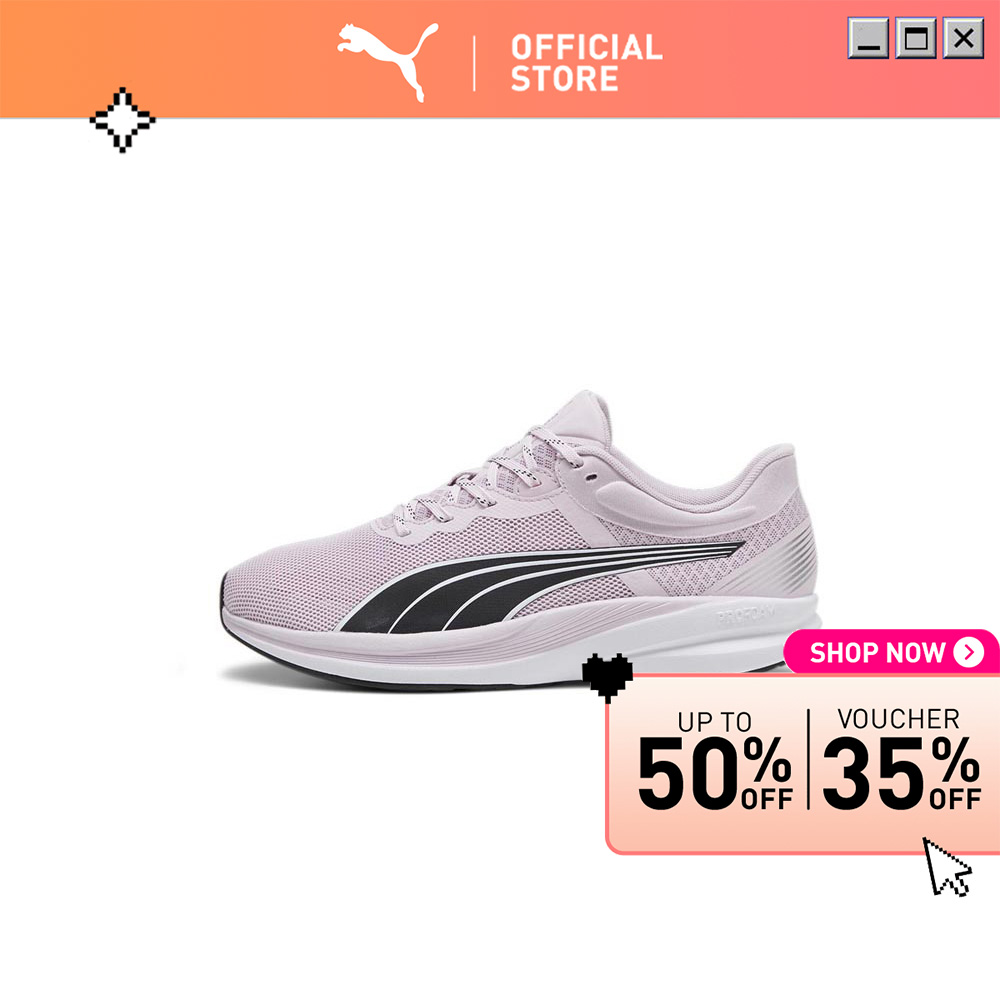Select the OFFICIAL STORE header text

586,63
